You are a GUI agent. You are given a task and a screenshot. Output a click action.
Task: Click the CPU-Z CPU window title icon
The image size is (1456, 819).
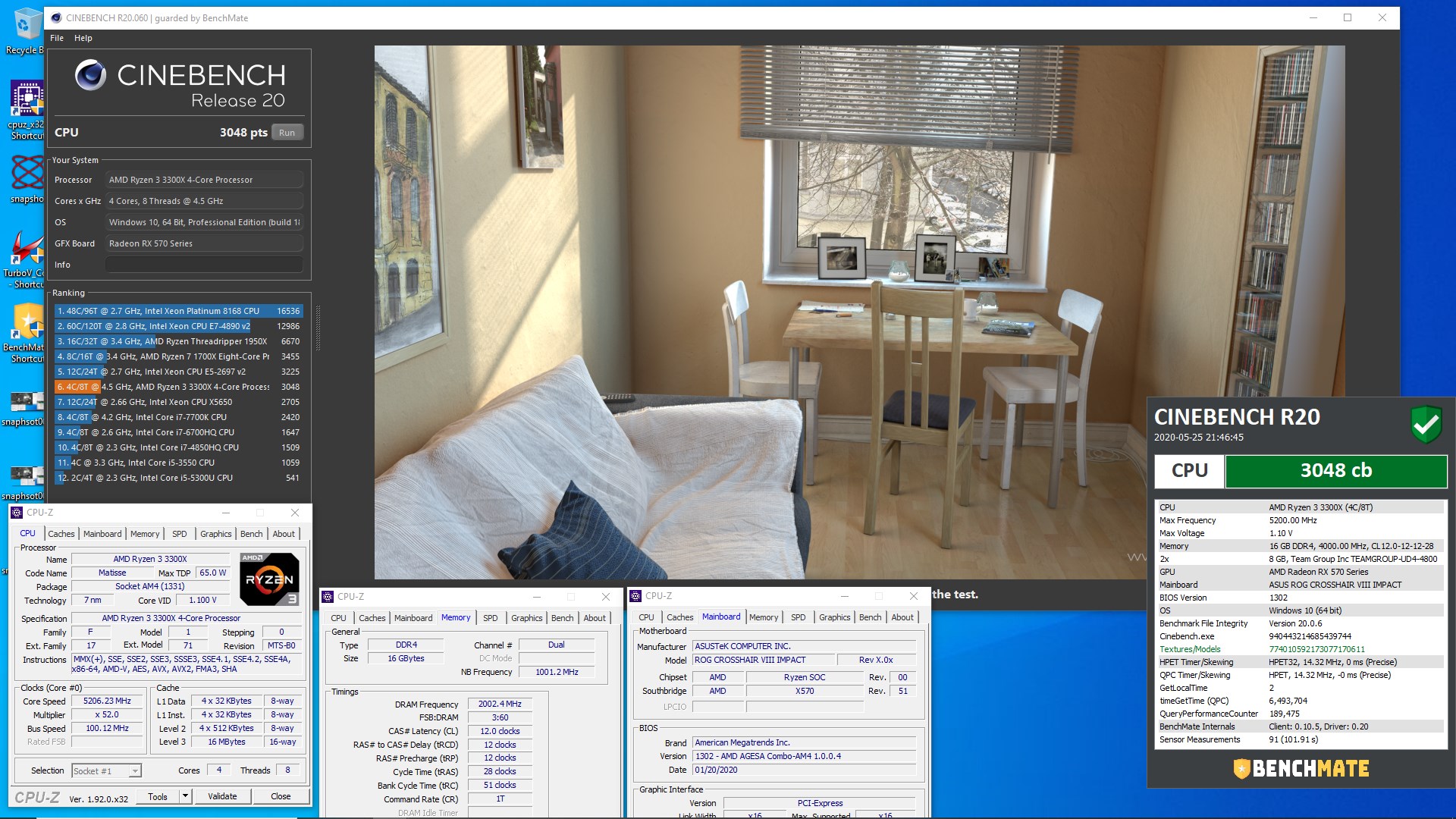click(x=17, y=513)
